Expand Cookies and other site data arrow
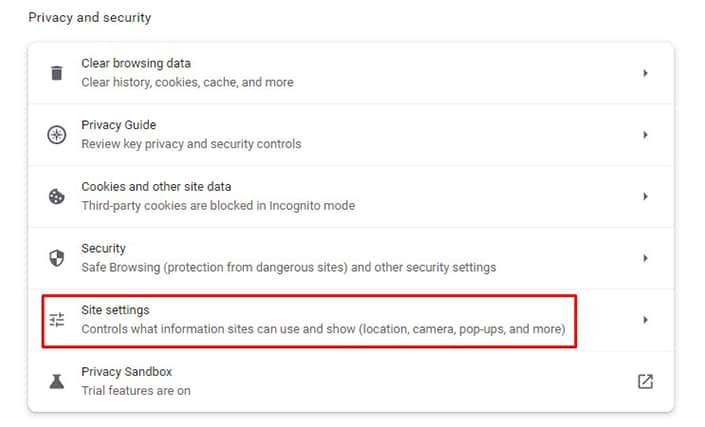The image size is (705, 427). click(645, 196)
